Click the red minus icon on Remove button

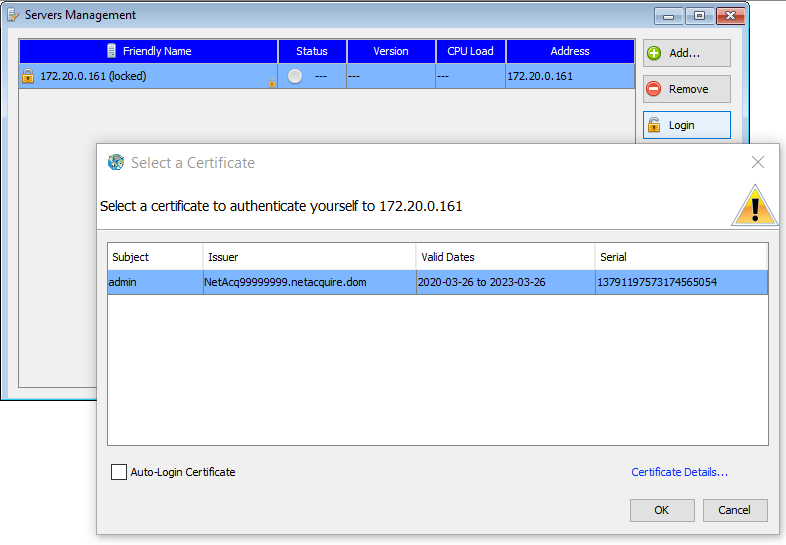(654, 89)
